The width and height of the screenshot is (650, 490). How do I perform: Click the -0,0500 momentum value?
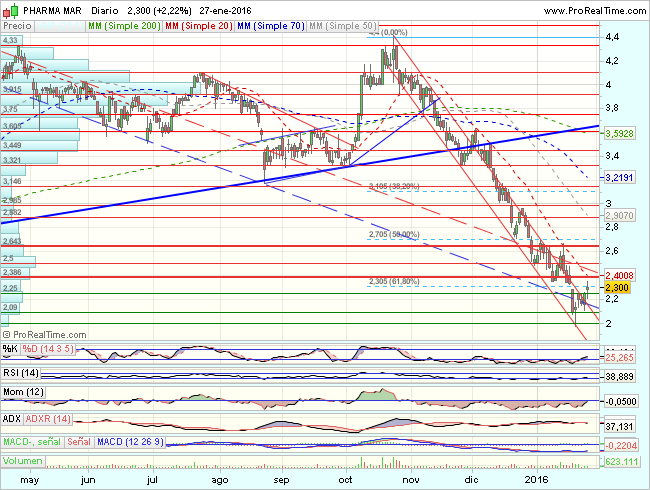pyautogui.click(x=621, y=402)
